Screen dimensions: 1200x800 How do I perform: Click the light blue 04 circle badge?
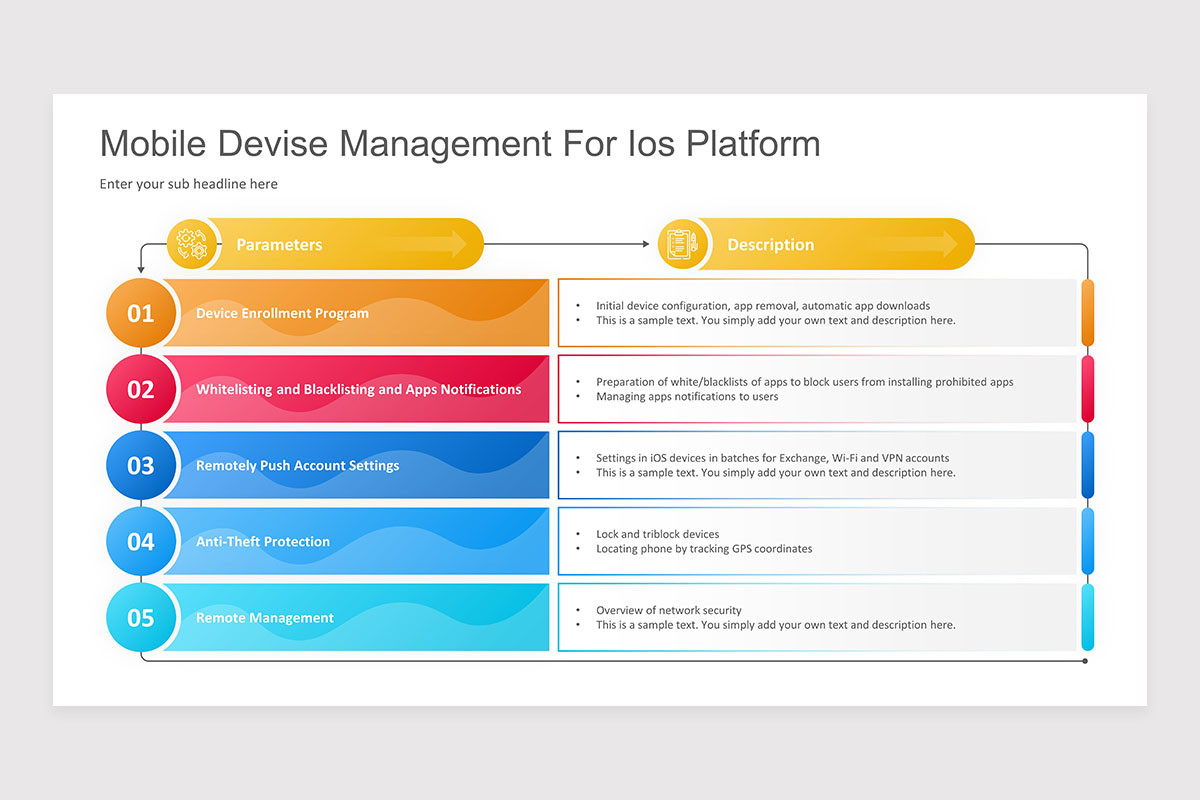pyautogui.click(x=141, y=541)
